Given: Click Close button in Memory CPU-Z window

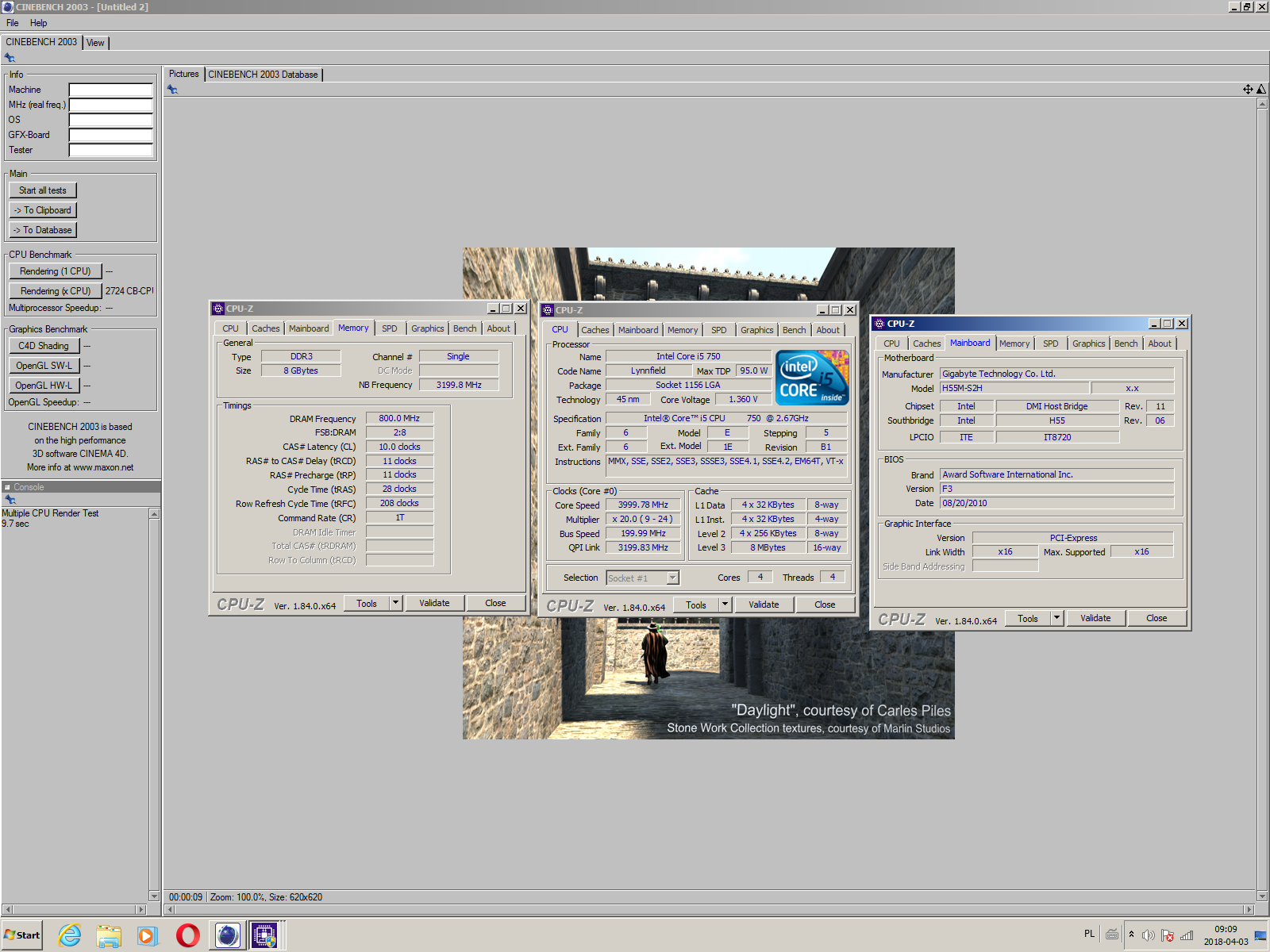Looking at the screenshot, I should click(x=495, y=603).
